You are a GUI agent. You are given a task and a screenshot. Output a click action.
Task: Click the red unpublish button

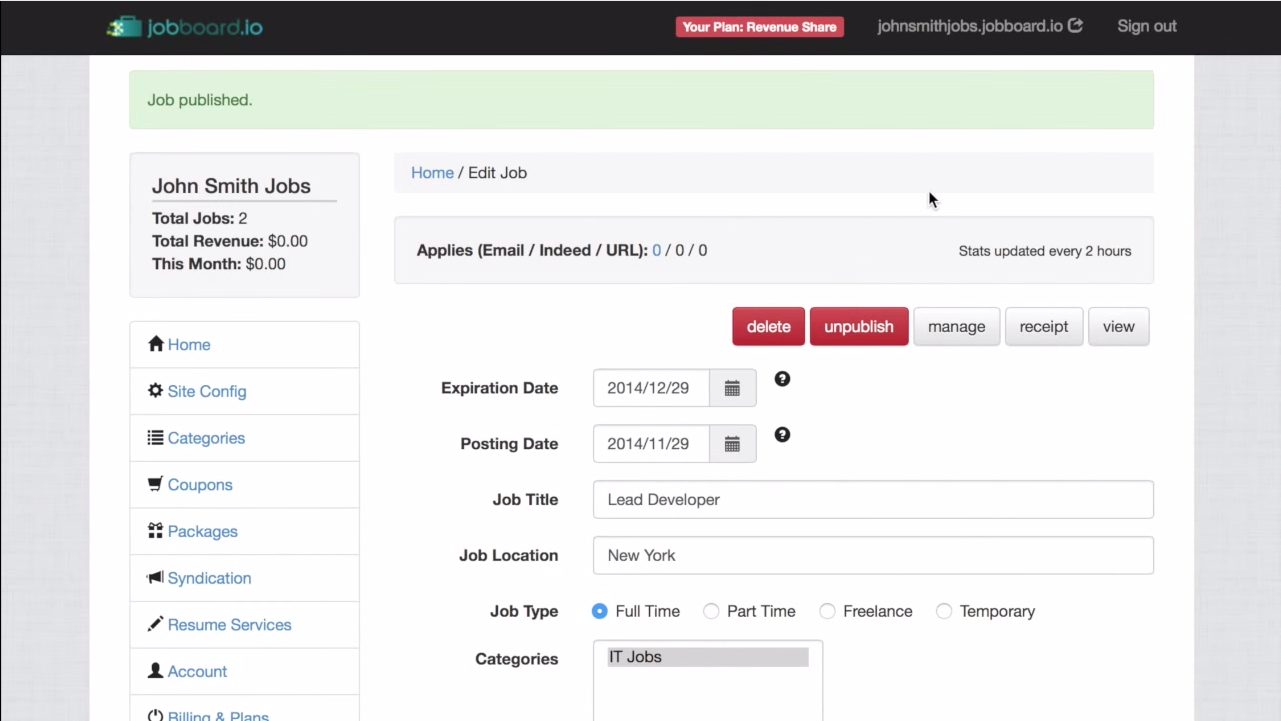point(859,327)
